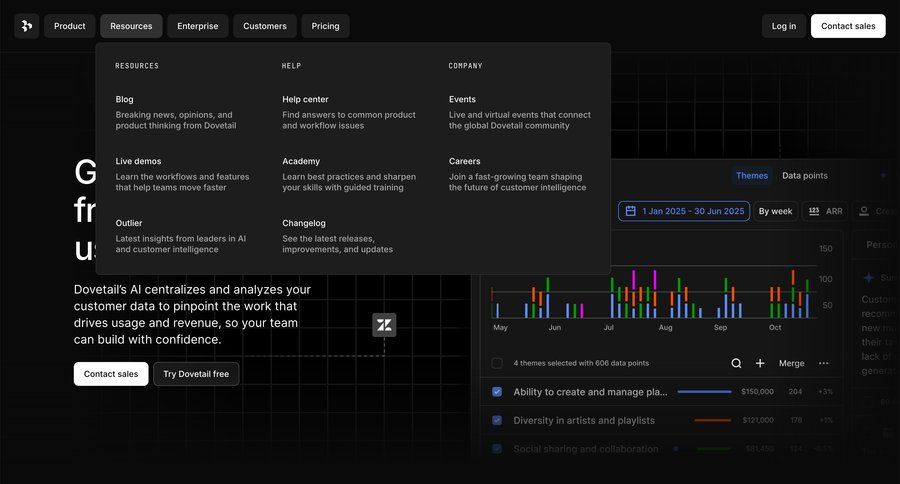Viewport: 900px width, 484px height.
Task: Click the 'Try Dovetail free' button
Action: [x=196, y=374]
